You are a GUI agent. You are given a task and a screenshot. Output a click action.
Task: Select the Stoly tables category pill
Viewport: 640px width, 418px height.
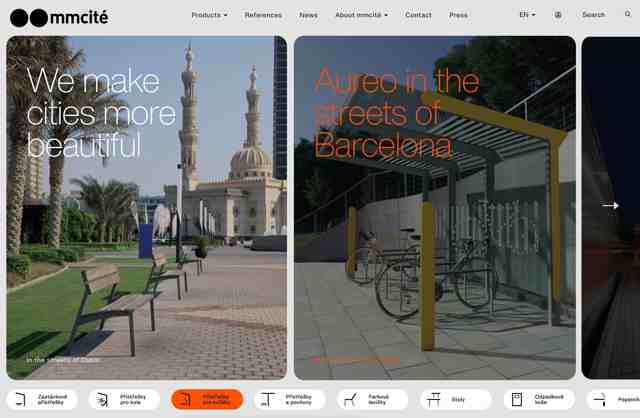456,399
